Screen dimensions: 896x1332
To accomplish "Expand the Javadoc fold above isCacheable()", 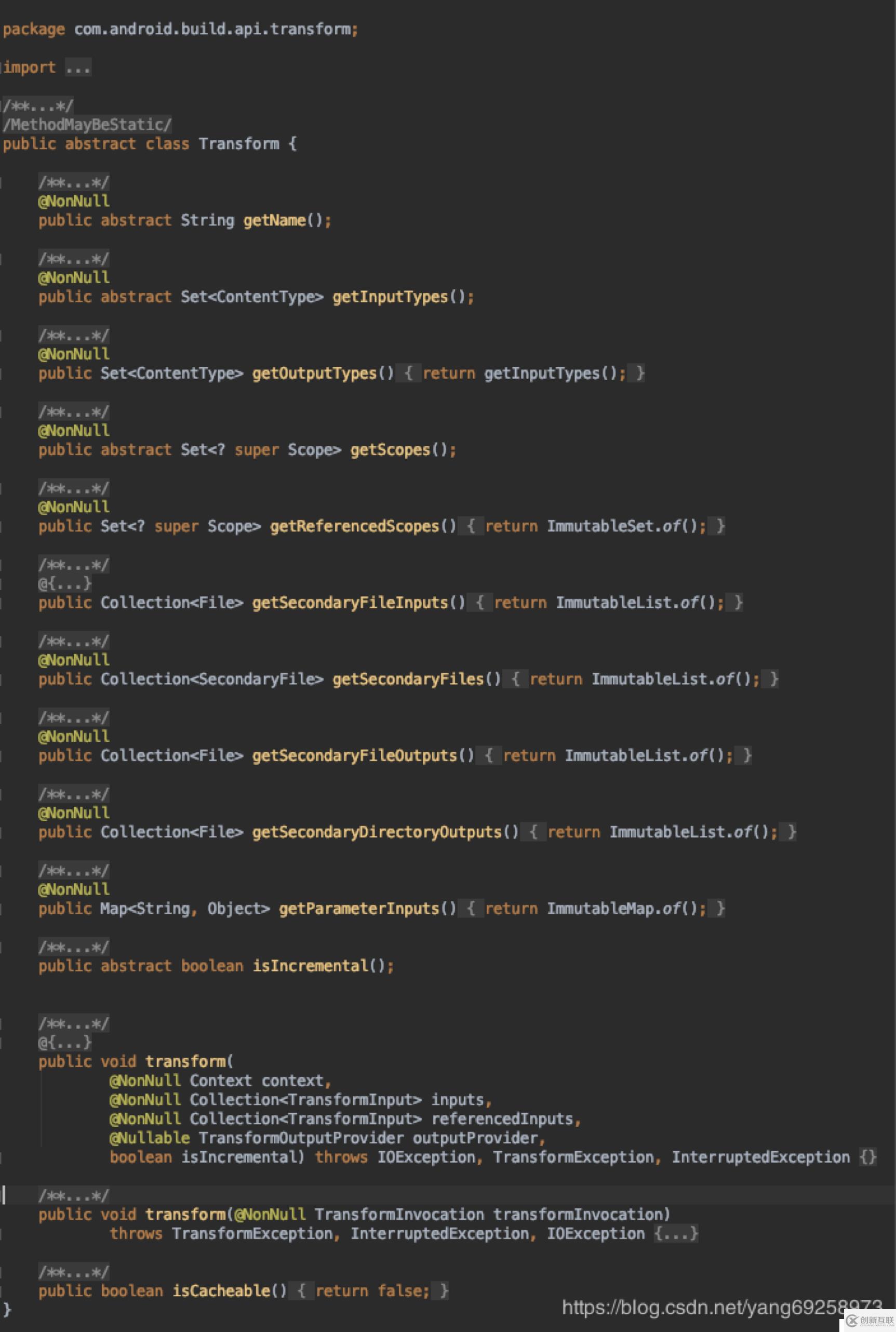I will [73, 1272].
